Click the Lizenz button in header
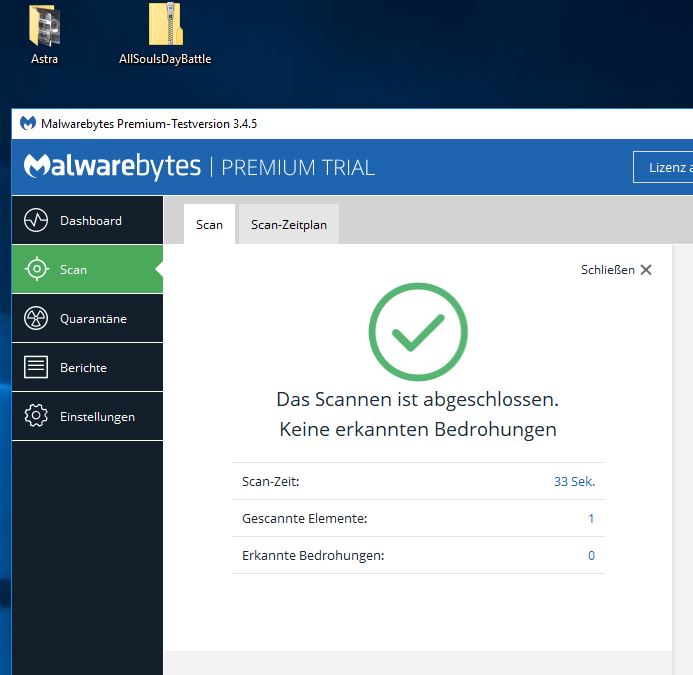This screenshot has width=693, height=675. tap(663, 167)
